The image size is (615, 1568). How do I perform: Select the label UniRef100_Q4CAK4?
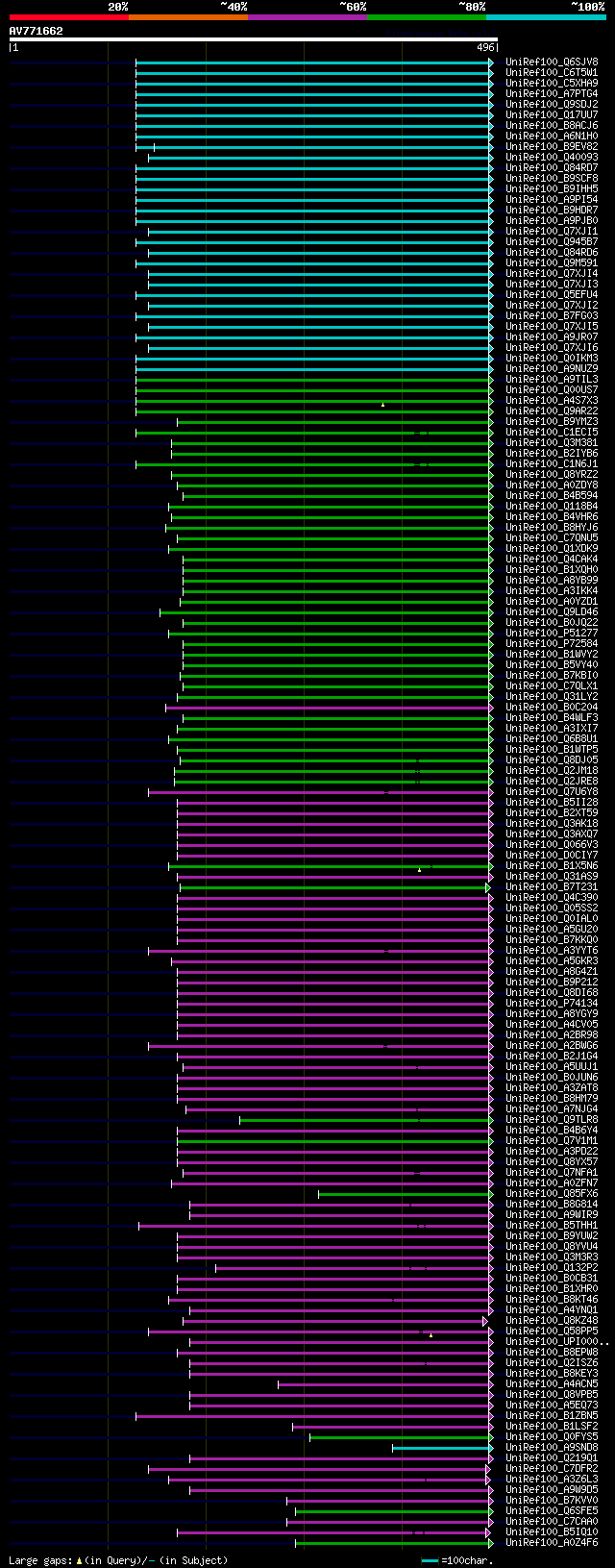coord(552,559)
